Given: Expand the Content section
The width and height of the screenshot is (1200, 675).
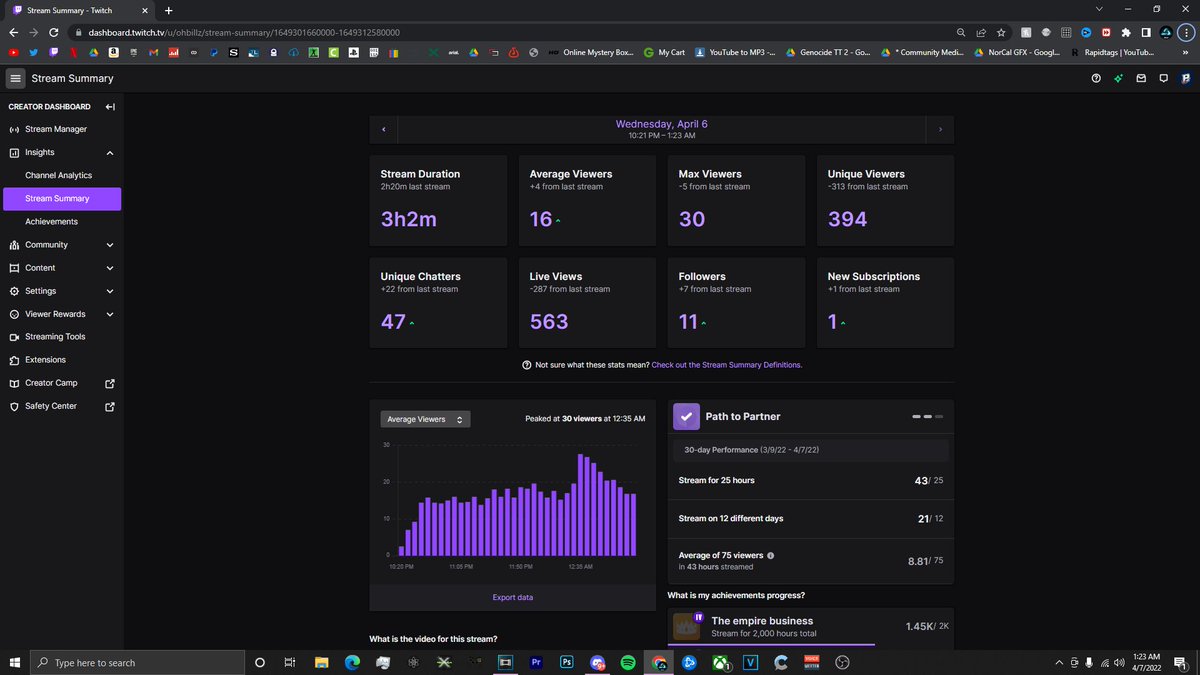Looking at the screenshot, I should point(110,268).
